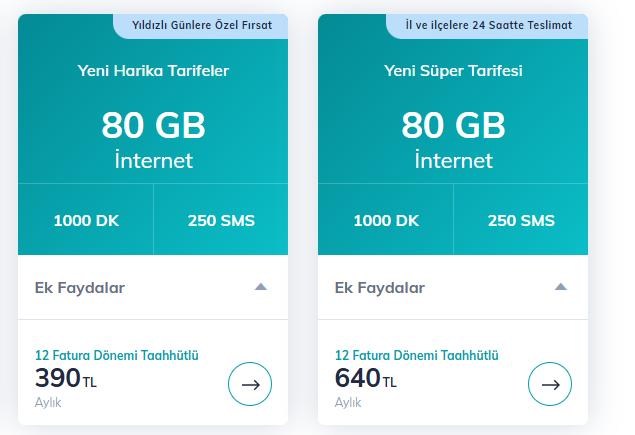Image resolution: width=635 pixels, height=435 pixels.
Task: Click arrow button on 390 TL plan
Action: coord(250,384)
